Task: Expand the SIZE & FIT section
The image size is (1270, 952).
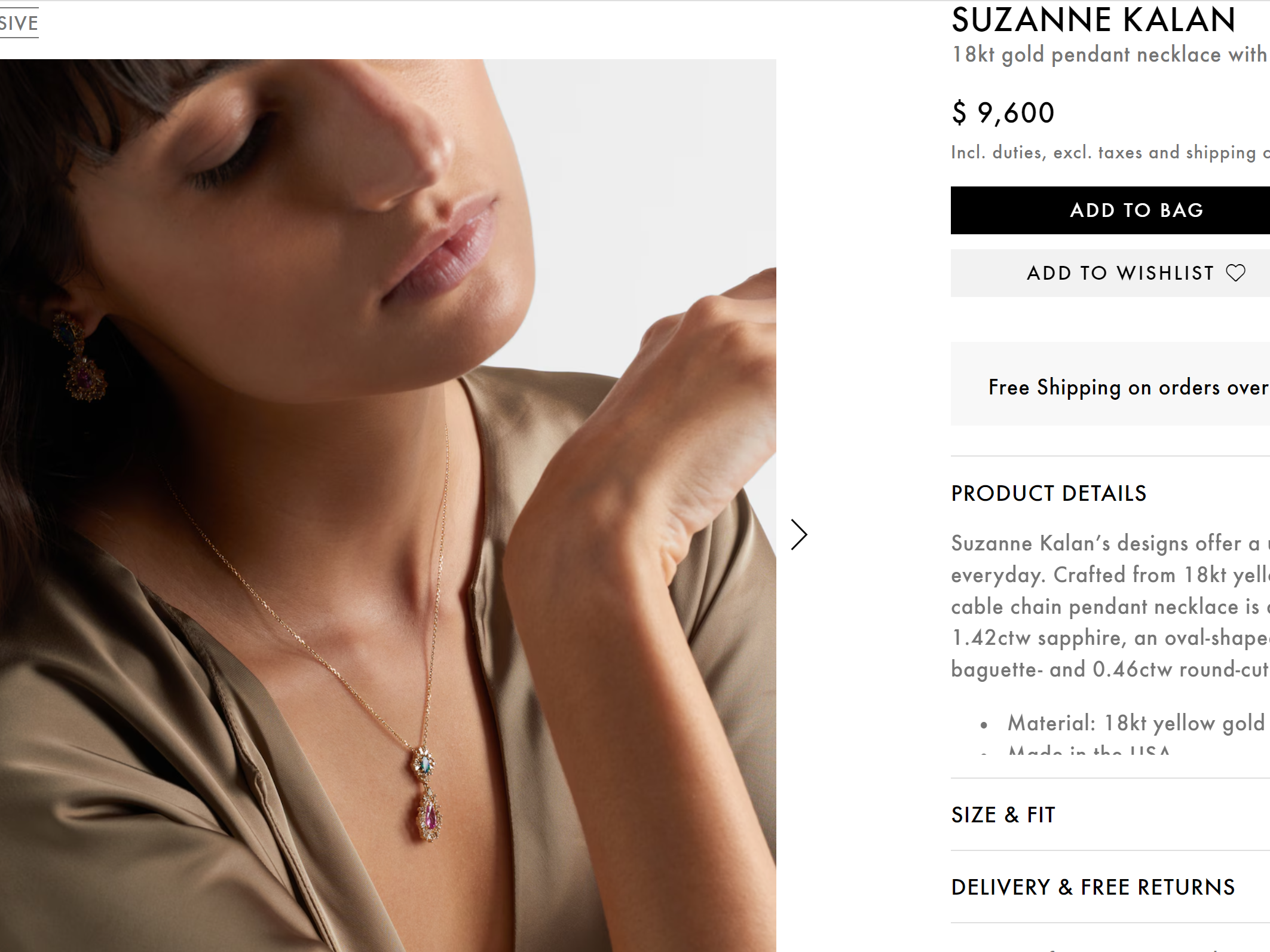Action: point(1003,815)
